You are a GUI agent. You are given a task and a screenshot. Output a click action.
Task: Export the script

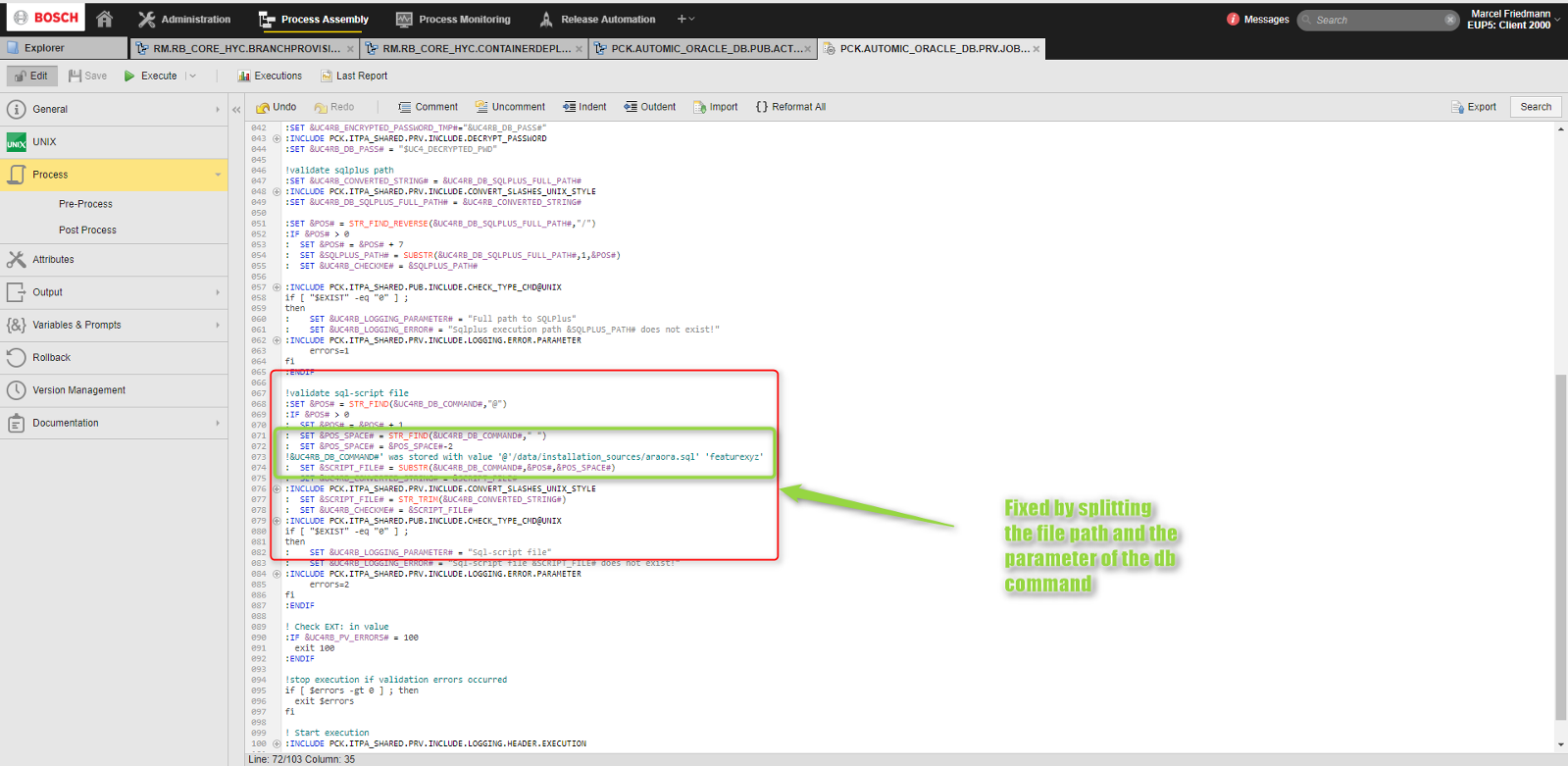pyautogui.click(x=1474, y=107)
